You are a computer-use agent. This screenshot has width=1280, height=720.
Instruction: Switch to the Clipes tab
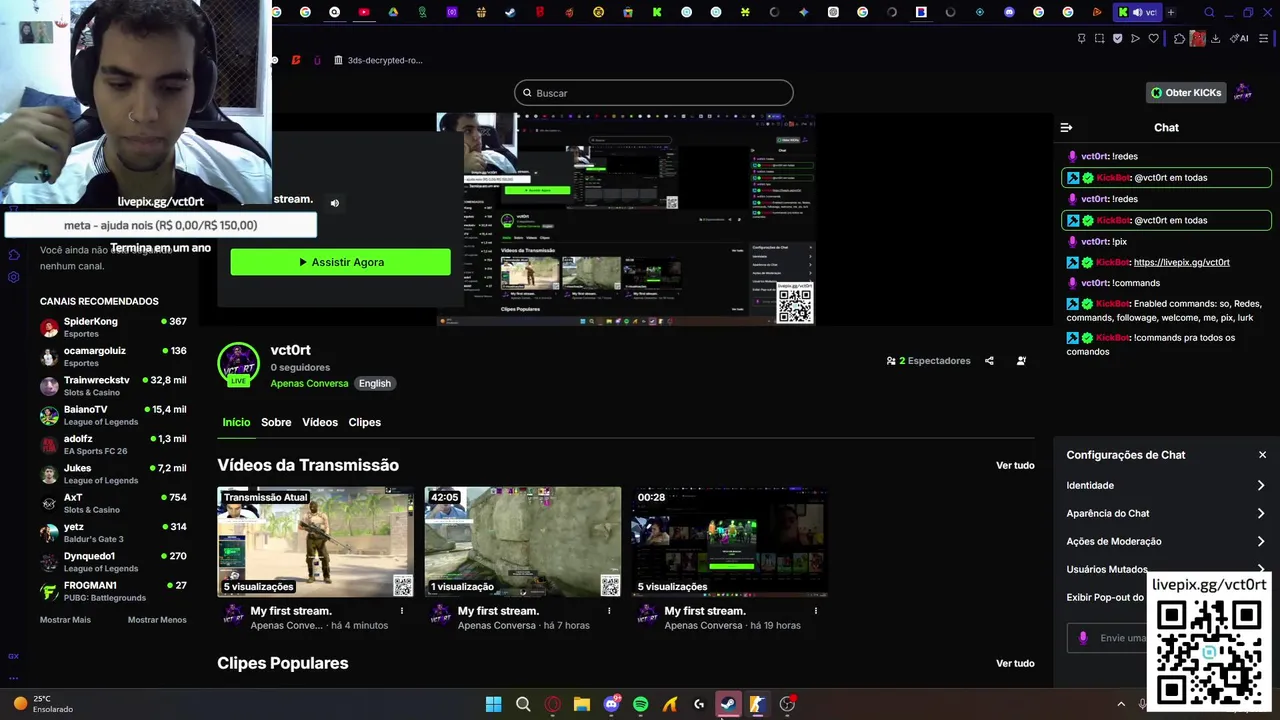364,422
